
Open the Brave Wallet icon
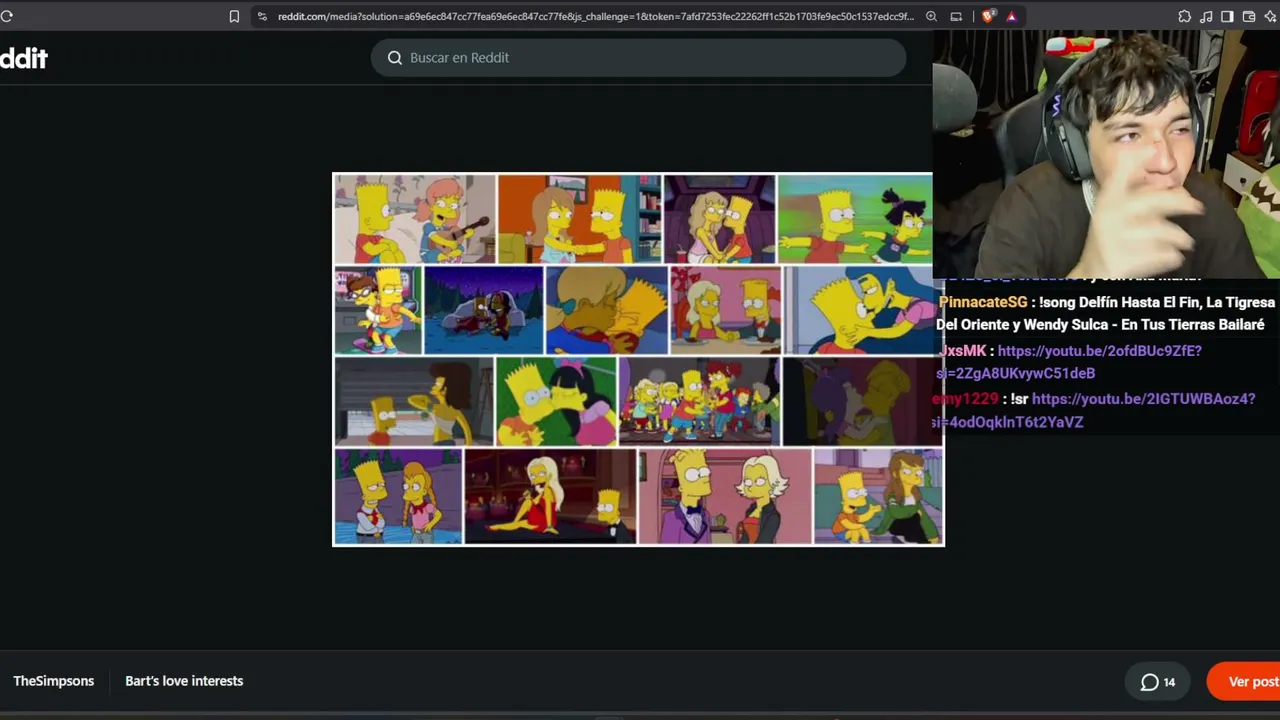pos(1249,16)
